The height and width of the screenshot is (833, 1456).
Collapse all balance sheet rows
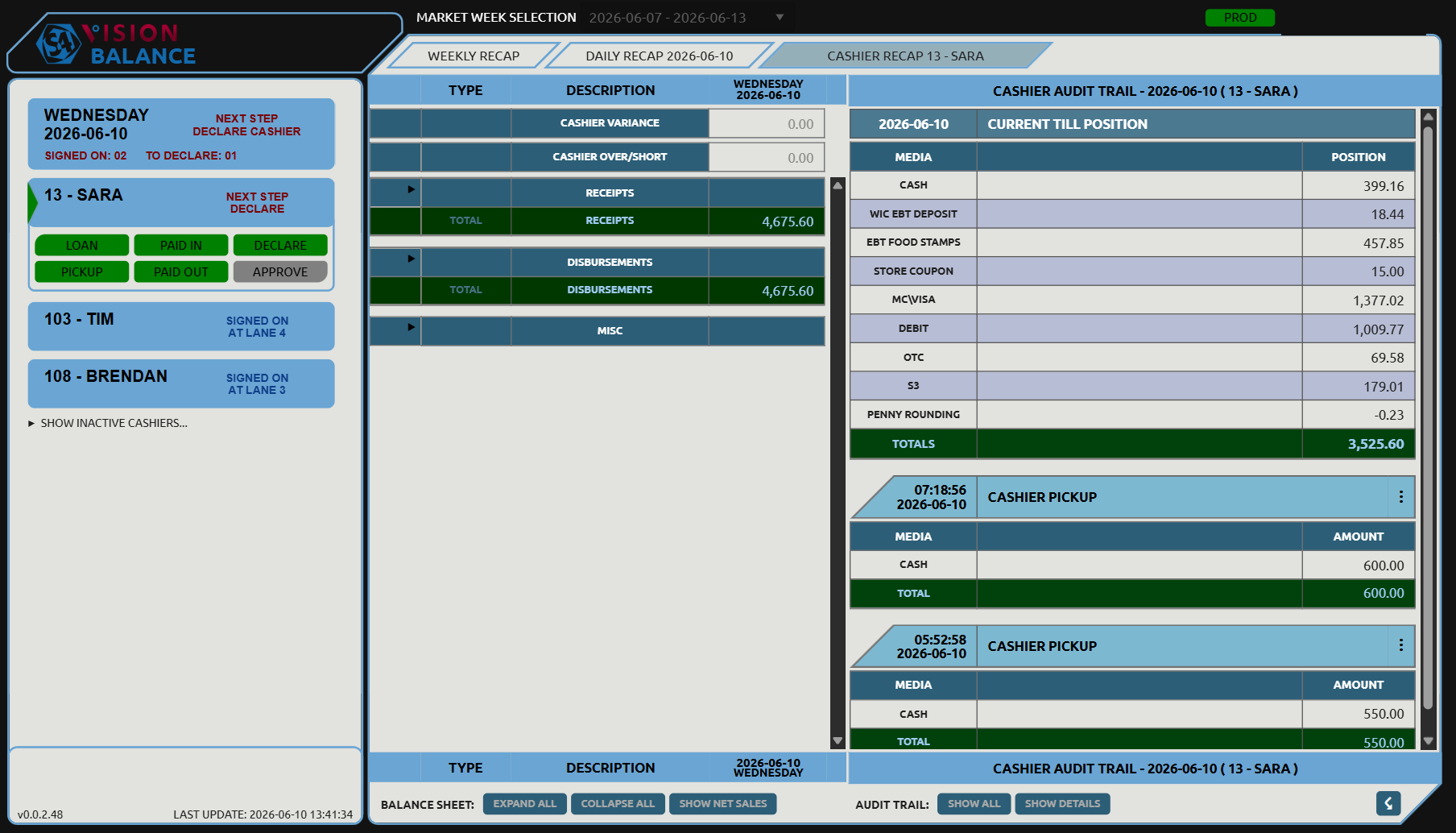618,804
